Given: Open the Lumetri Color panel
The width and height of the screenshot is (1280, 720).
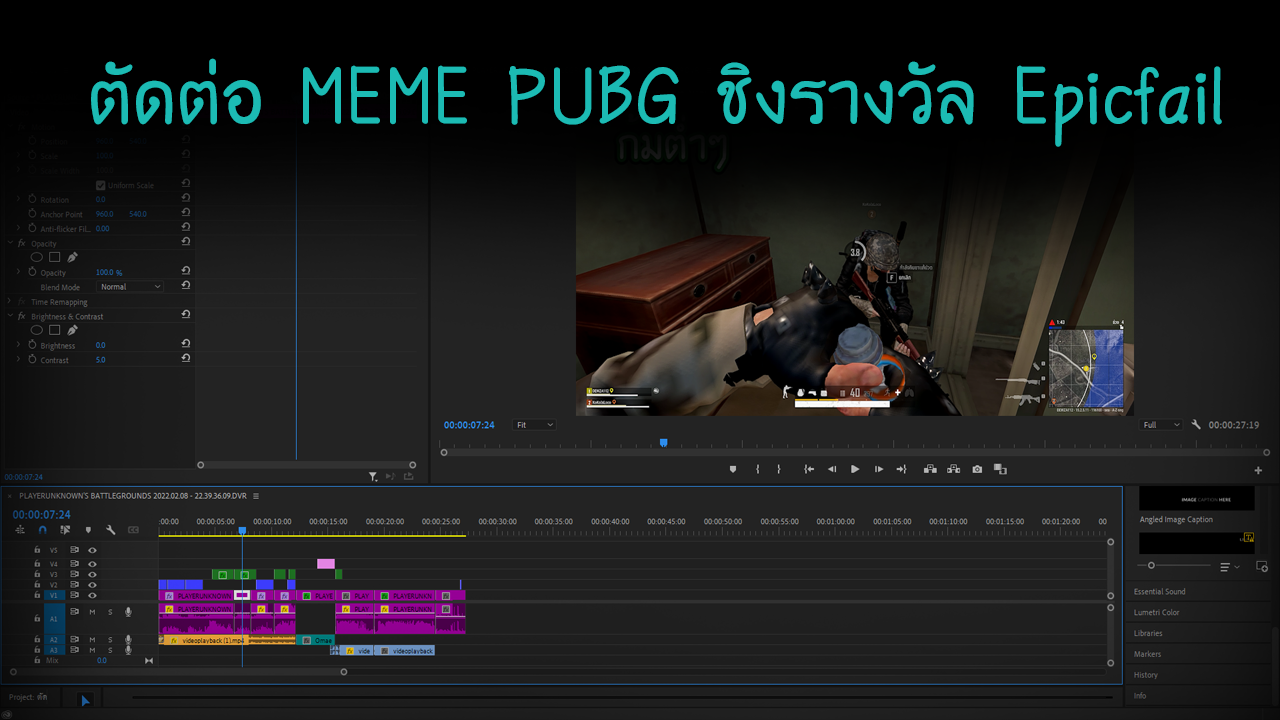Looking at the screenshot, I should coord(1157,613).
